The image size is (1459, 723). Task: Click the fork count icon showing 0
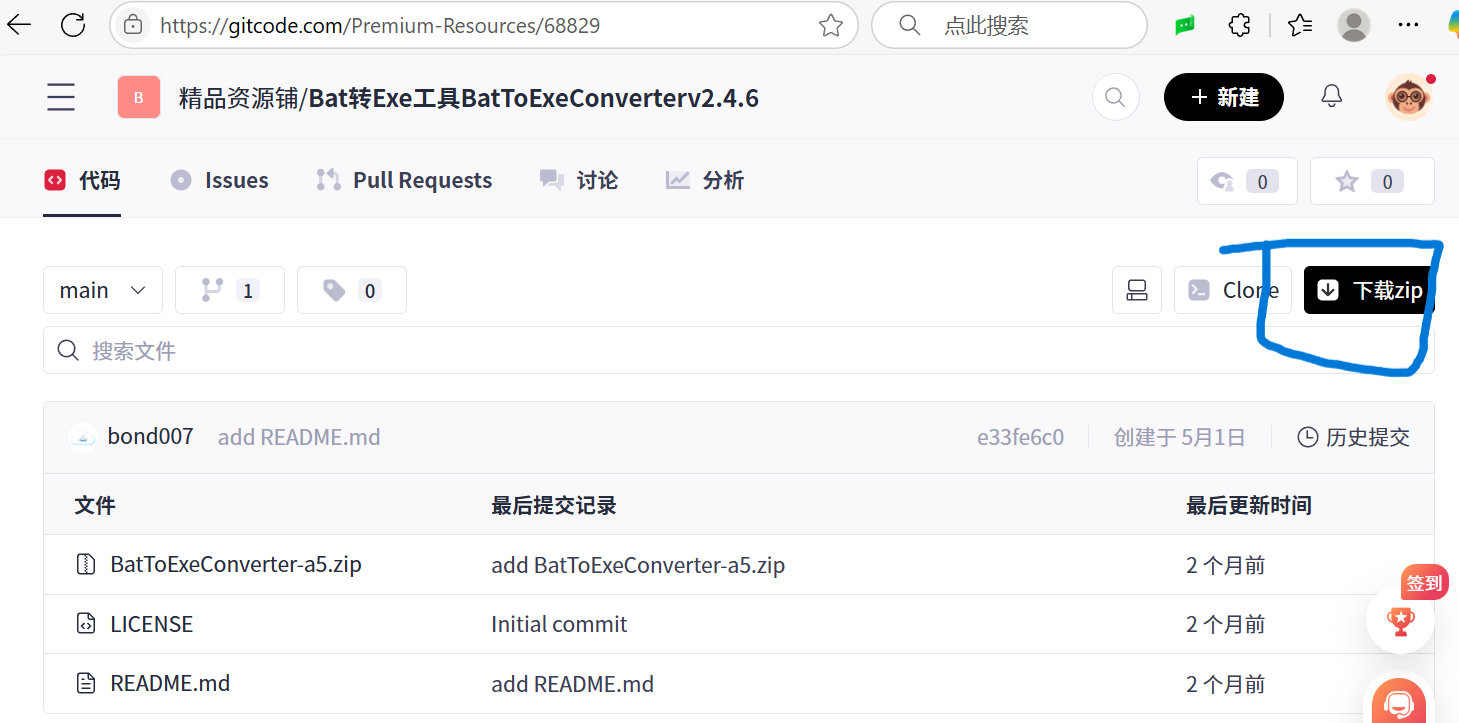(1247, 181)
